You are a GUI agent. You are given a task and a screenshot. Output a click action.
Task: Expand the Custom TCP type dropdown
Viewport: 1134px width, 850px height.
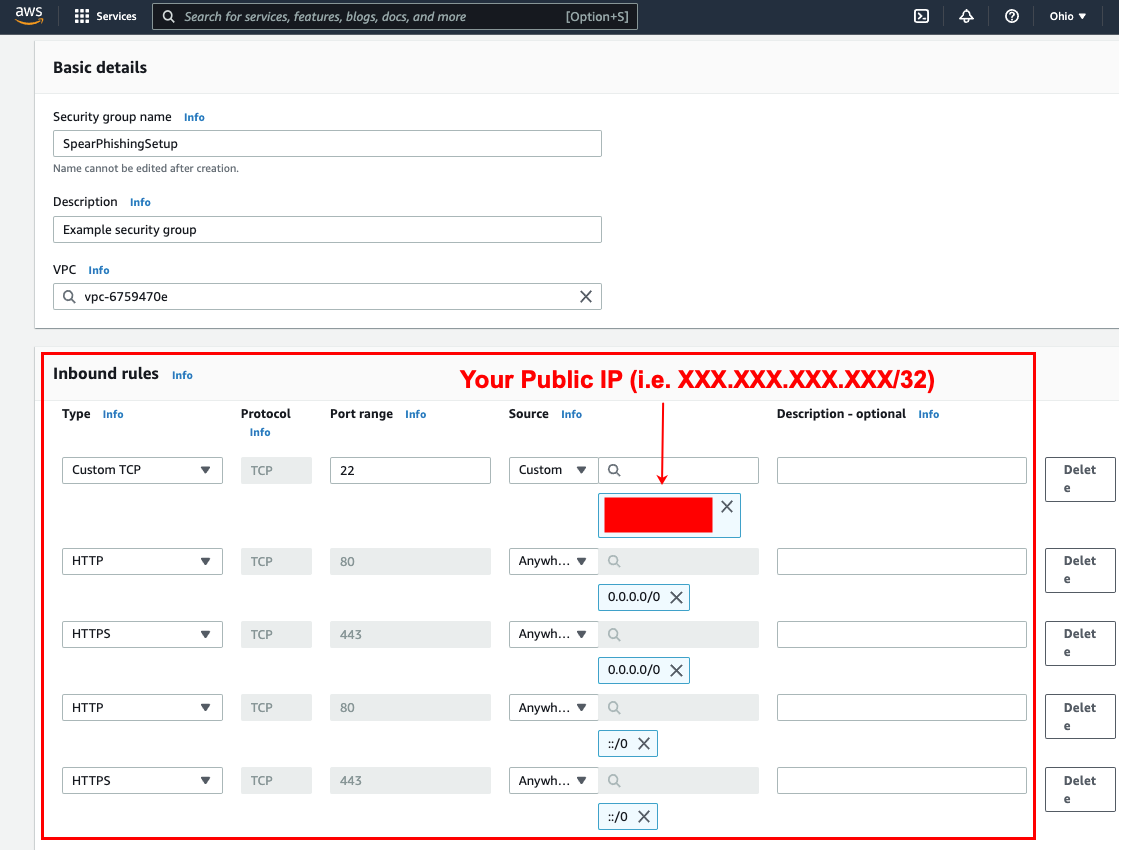142,470
